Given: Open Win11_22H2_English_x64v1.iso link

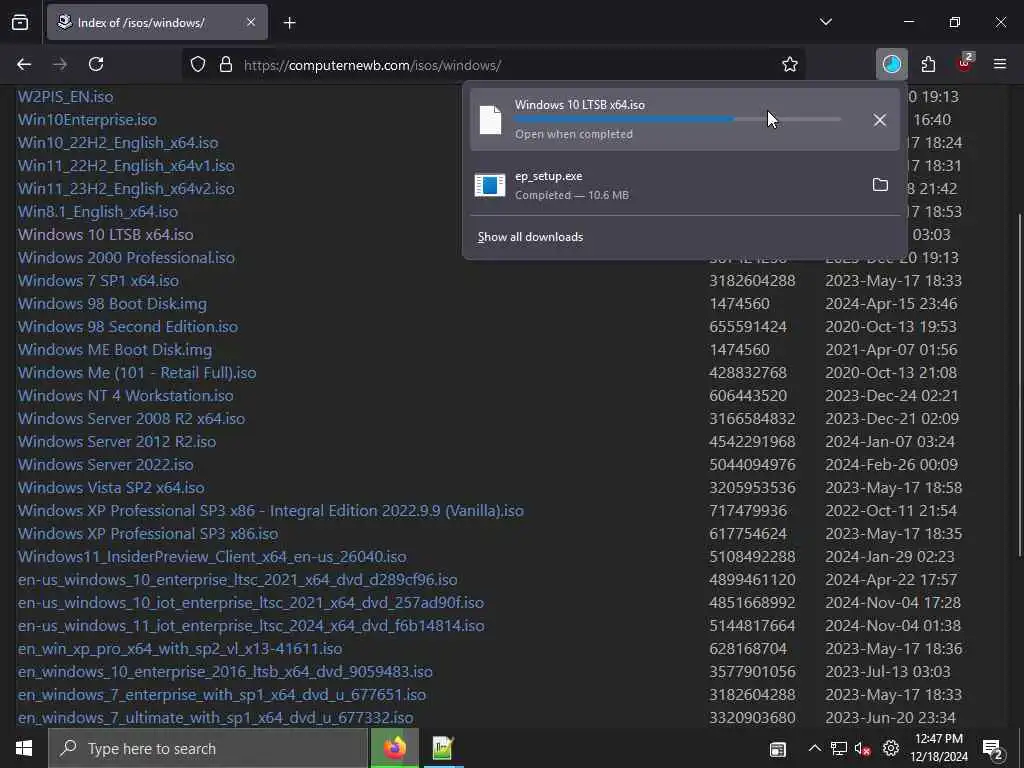Looking at the screenshot, I should [x=126, y=165].
